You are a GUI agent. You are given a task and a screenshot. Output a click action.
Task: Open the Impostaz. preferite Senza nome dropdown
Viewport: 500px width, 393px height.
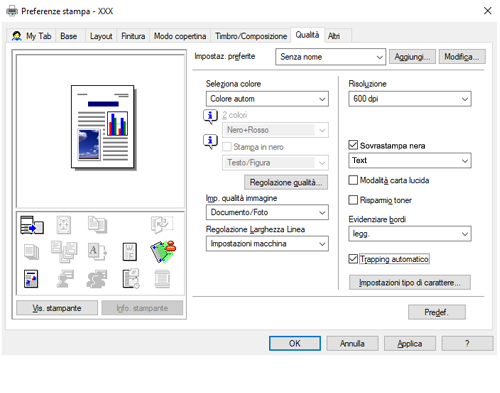click(x=331, y=57)
